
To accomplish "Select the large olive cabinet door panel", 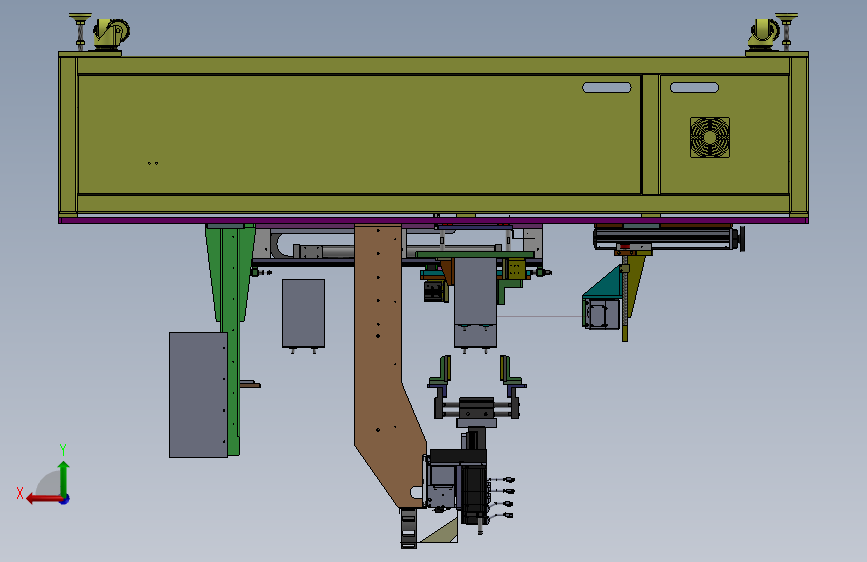I will [359, 134].
